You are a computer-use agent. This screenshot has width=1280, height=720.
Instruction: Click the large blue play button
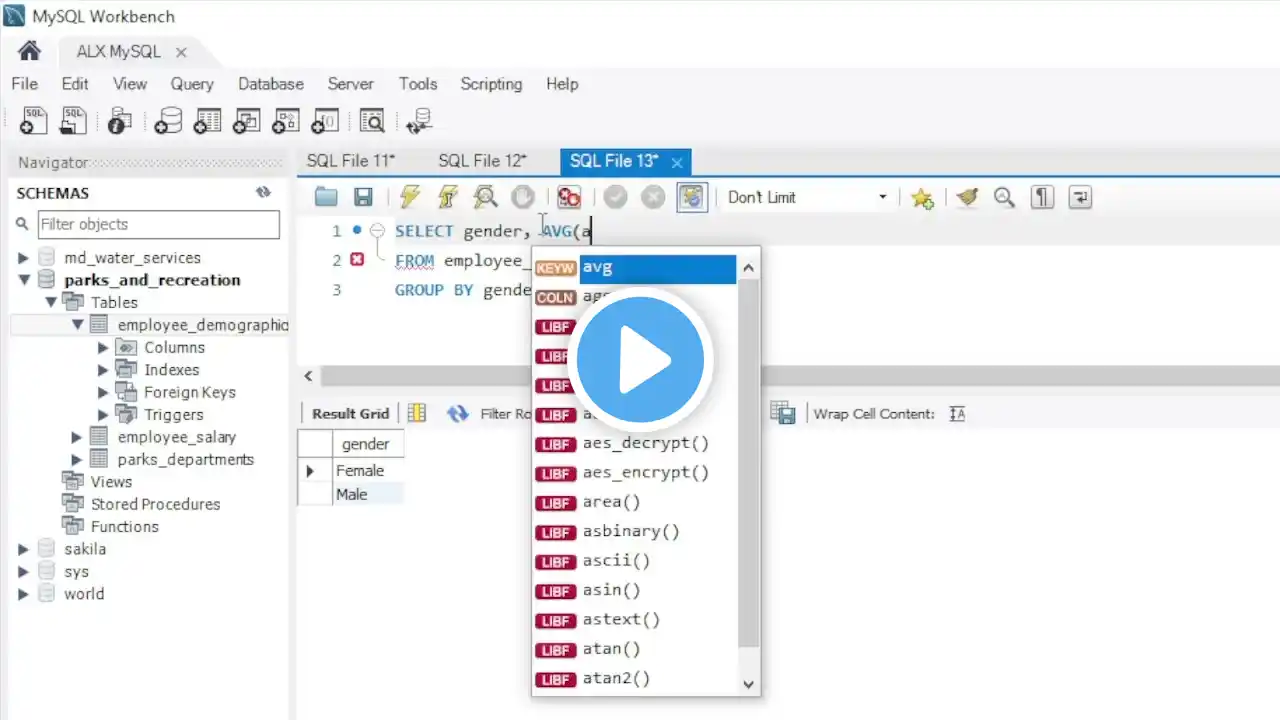tap(636, 360)
